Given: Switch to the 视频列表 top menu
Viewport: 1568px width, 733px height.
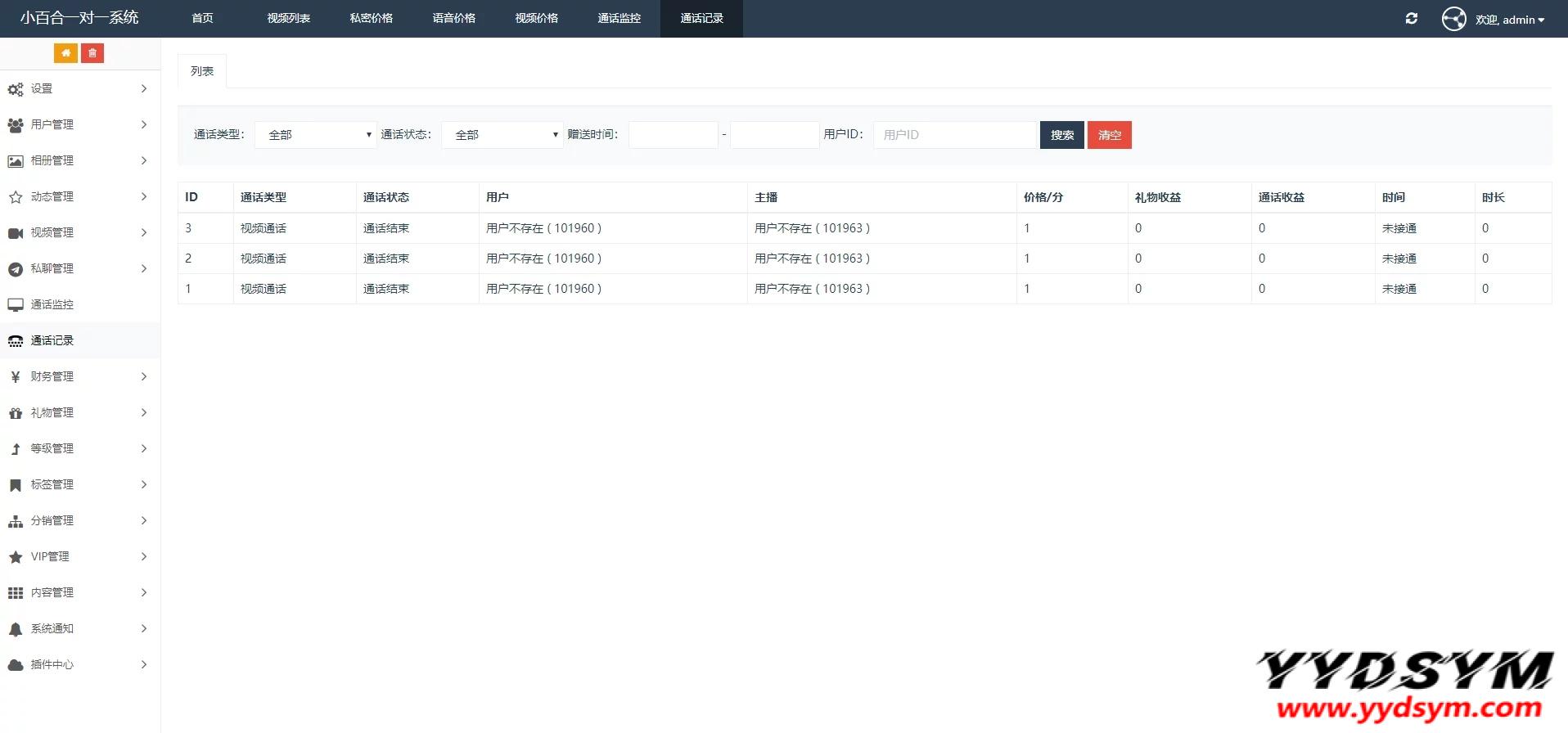Looking at the screenshot, I should (288, 18).
